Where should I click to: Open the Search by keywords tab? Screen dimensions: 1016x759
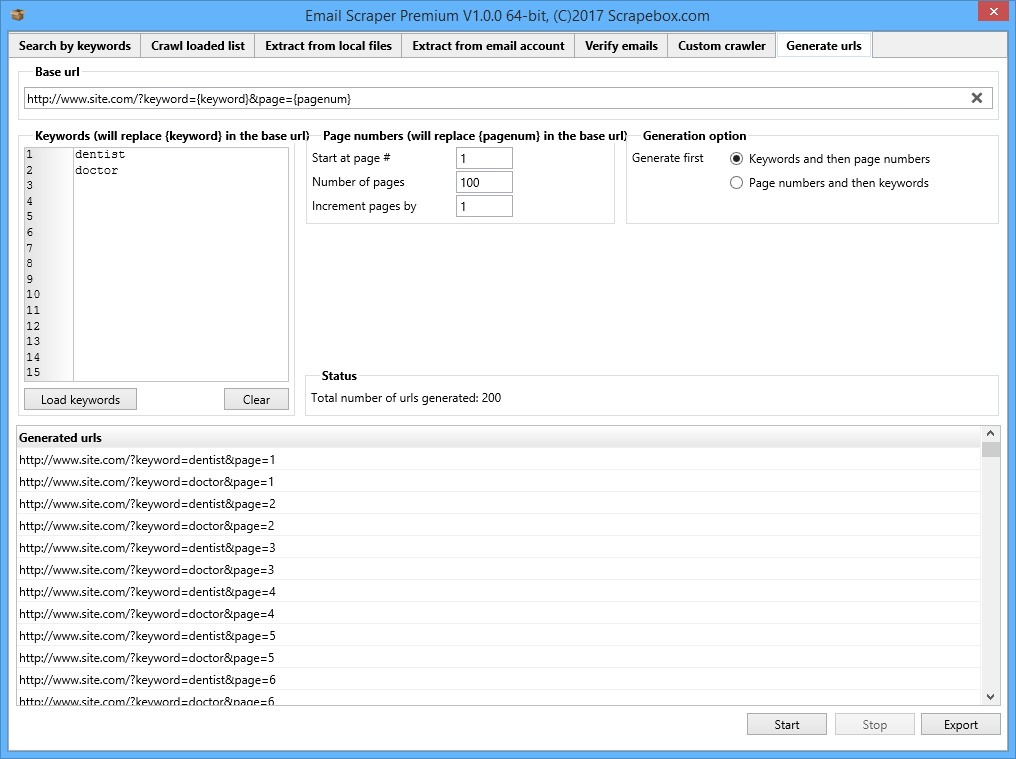tap(75, 46)
